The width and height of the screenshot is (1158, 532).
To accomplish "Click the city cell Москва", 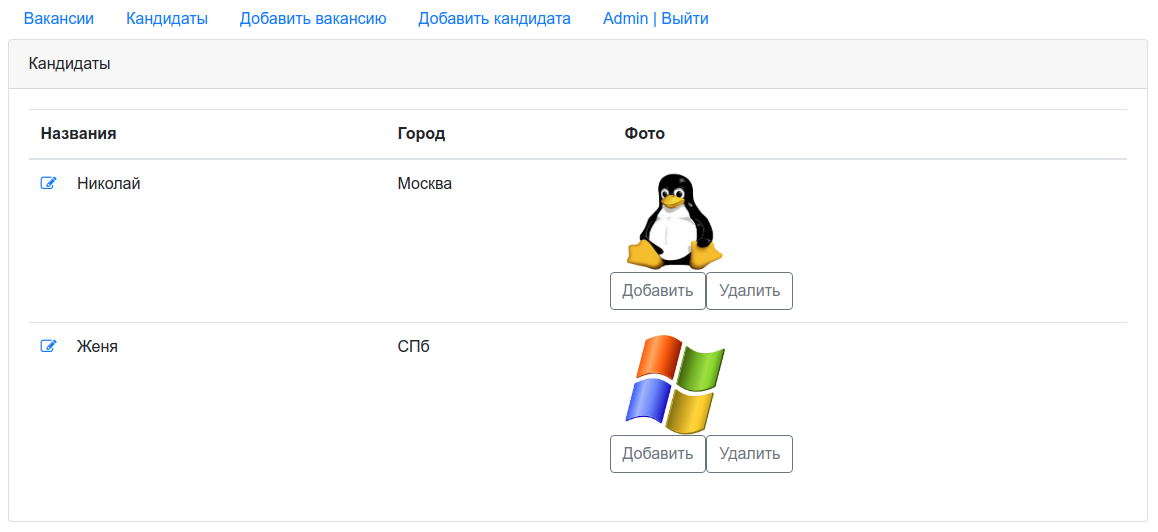I will pyautogui.click(x=425, y=183).
